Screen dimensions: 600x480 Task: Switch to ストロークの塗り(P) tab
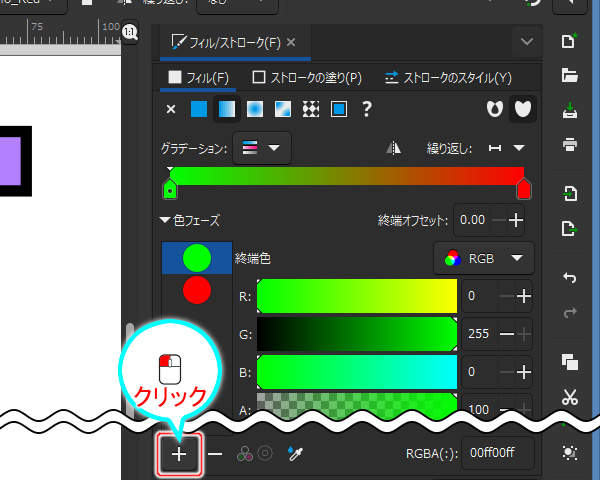tap(307, 78)
